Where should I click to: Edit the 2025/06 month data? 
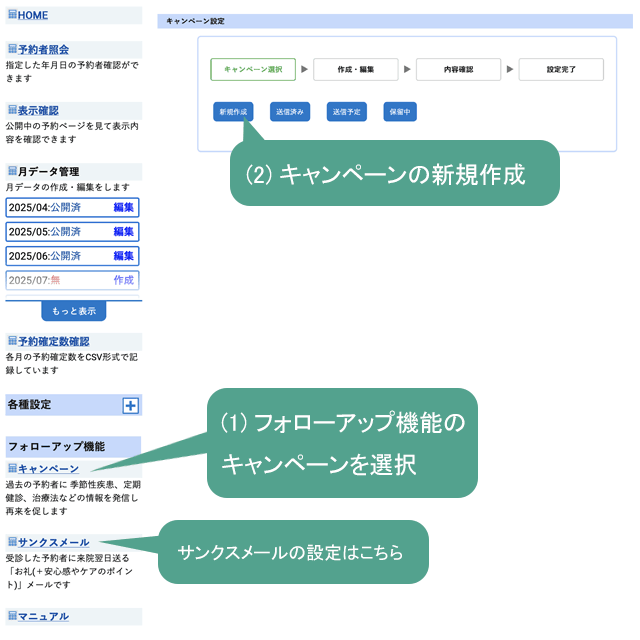123,256
